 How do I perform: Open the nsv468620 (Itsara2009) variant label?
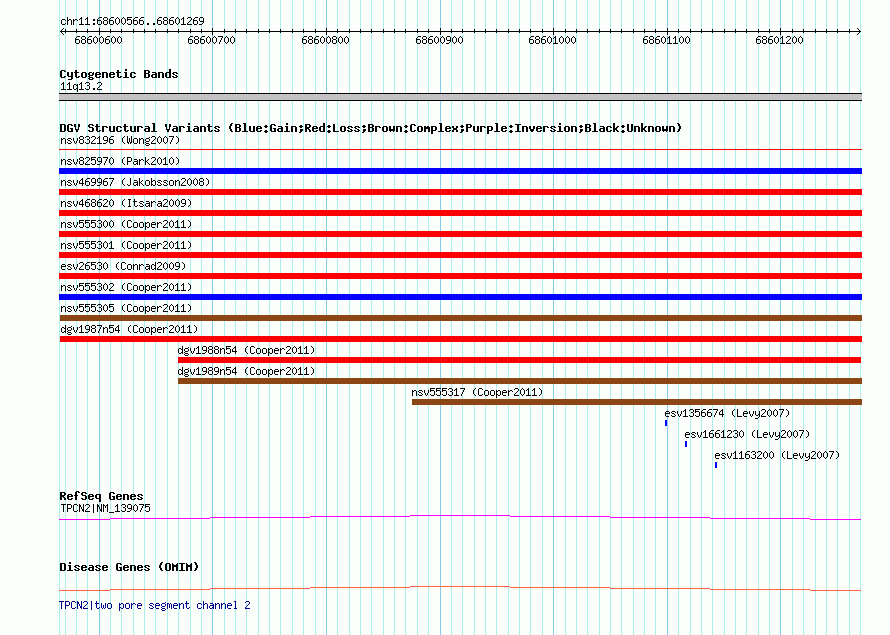click(x=126, y=203)
